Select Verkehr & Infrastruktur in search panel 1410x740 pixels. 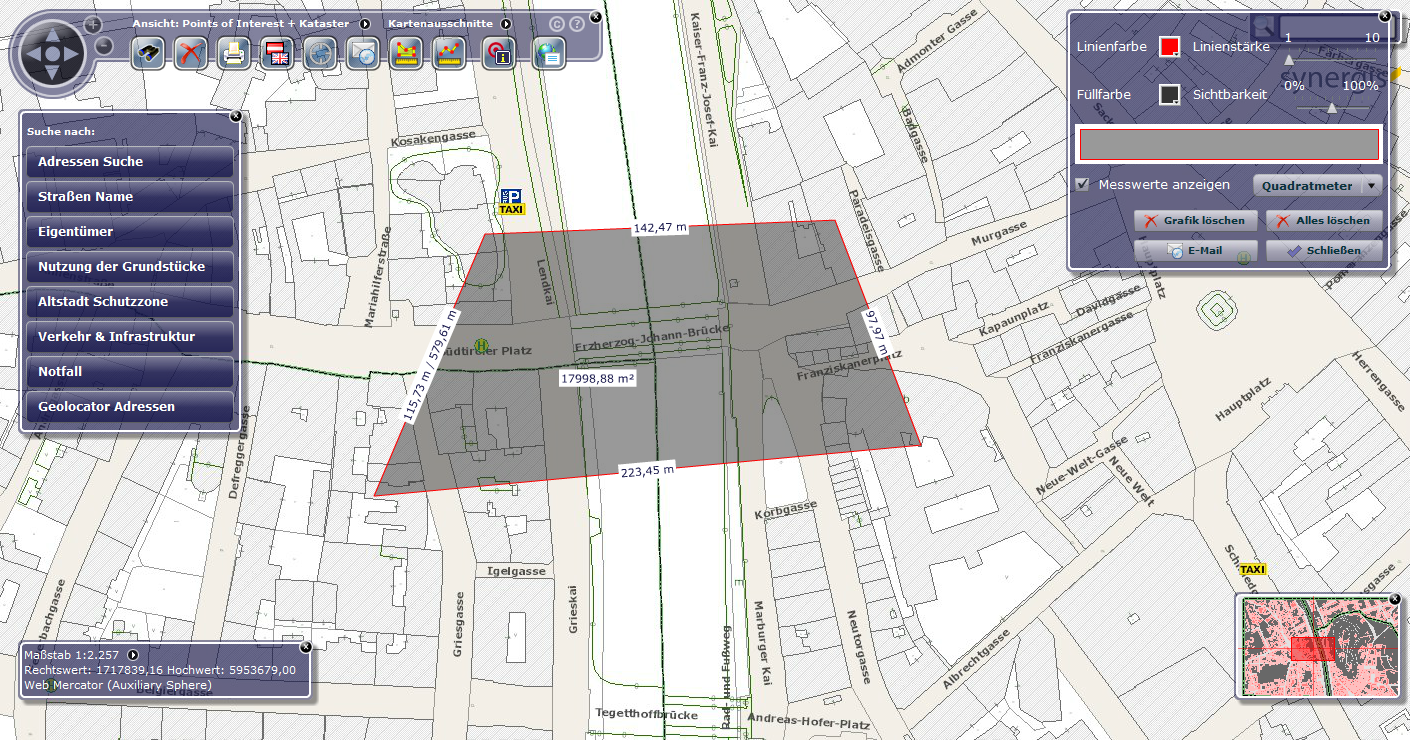[x=130, y=337]
